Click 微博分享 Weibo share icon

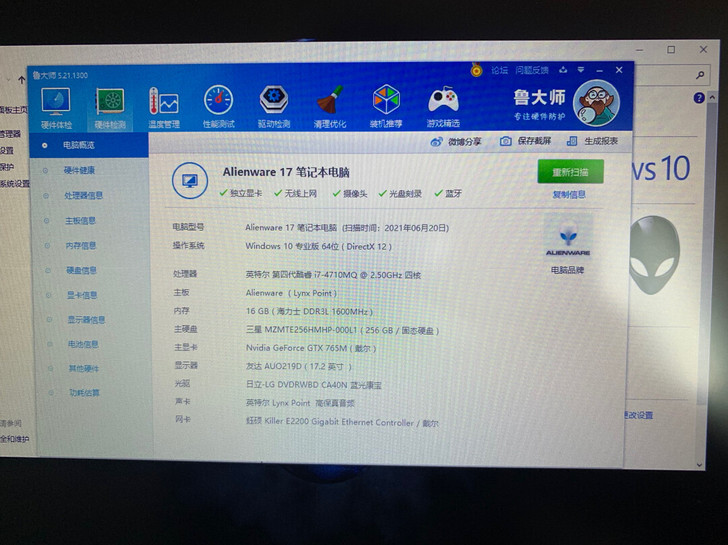pos(436,142)
